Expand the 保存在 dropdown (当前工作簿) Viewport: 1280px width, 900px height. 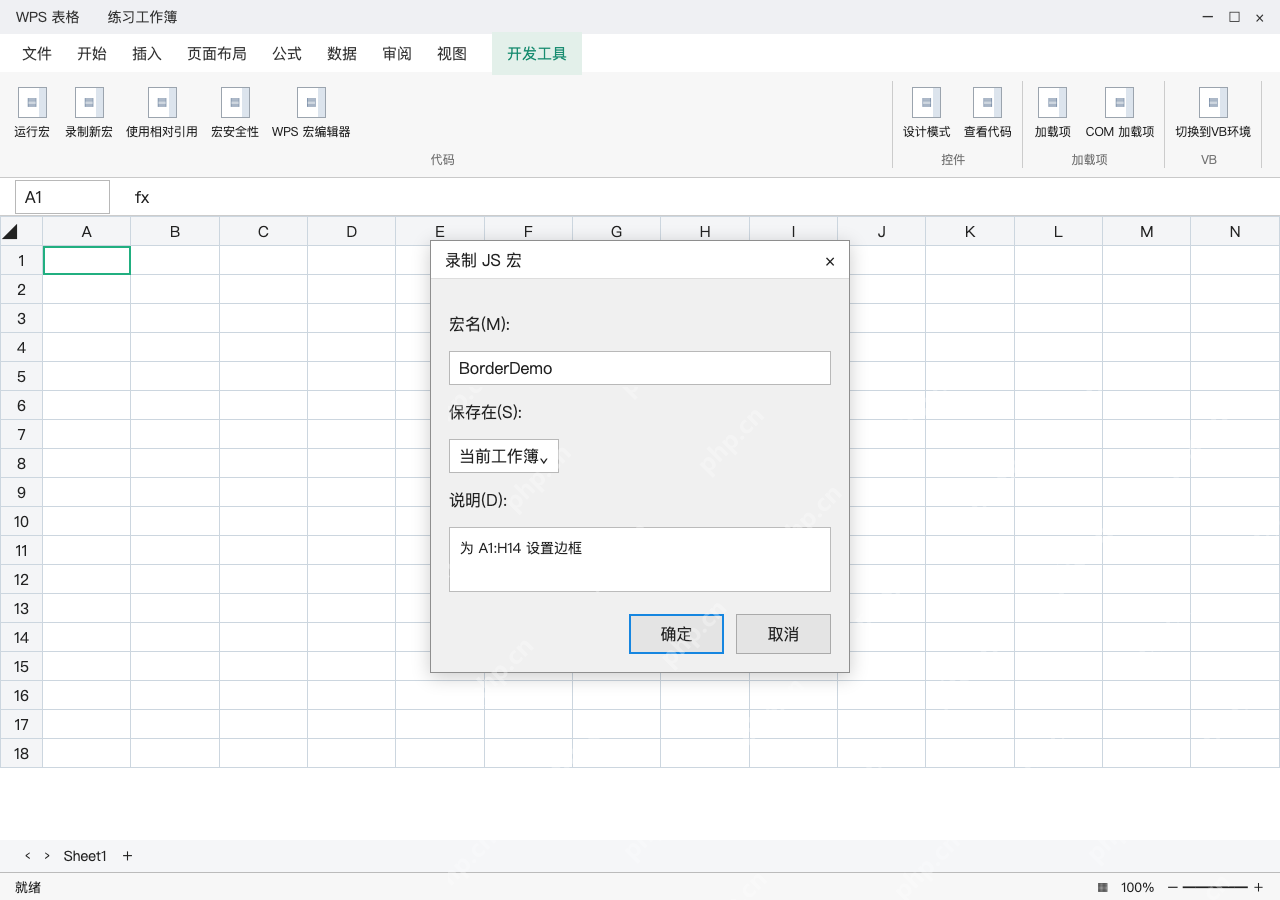pyautogui.click(x=504, y=456)
